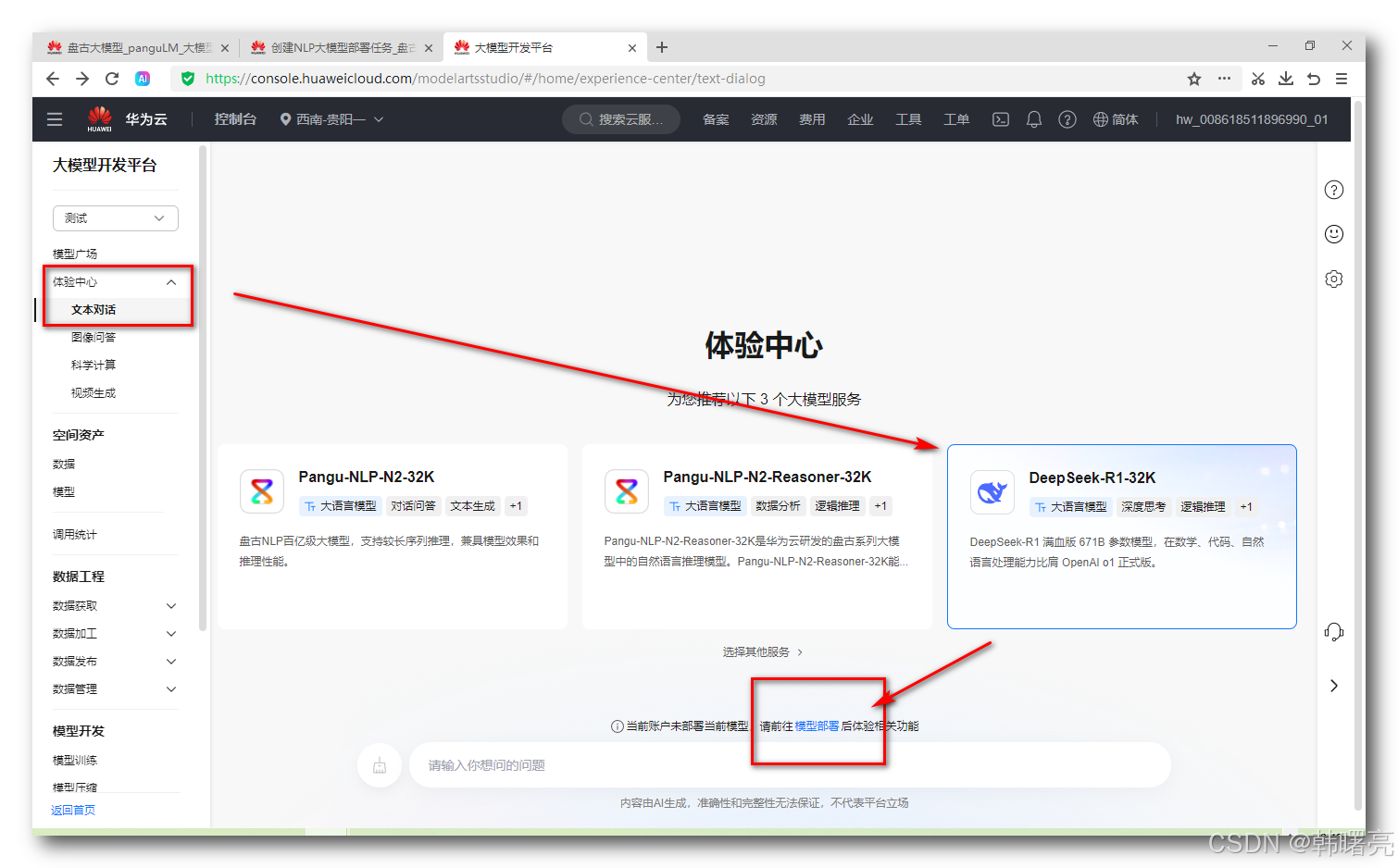Go back with the browser back arrow
Viewport: 1398px width, 868px height.
tap(53, 79)
